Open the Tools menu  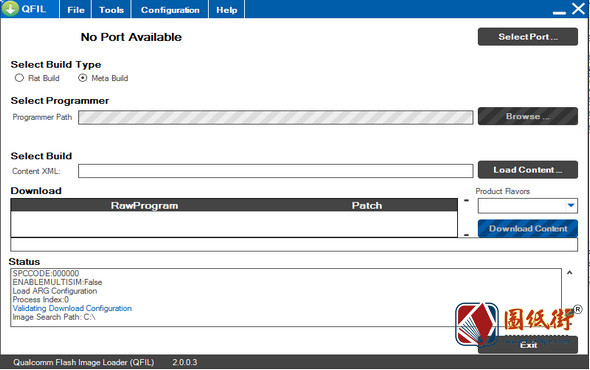[x=111, y=10]
